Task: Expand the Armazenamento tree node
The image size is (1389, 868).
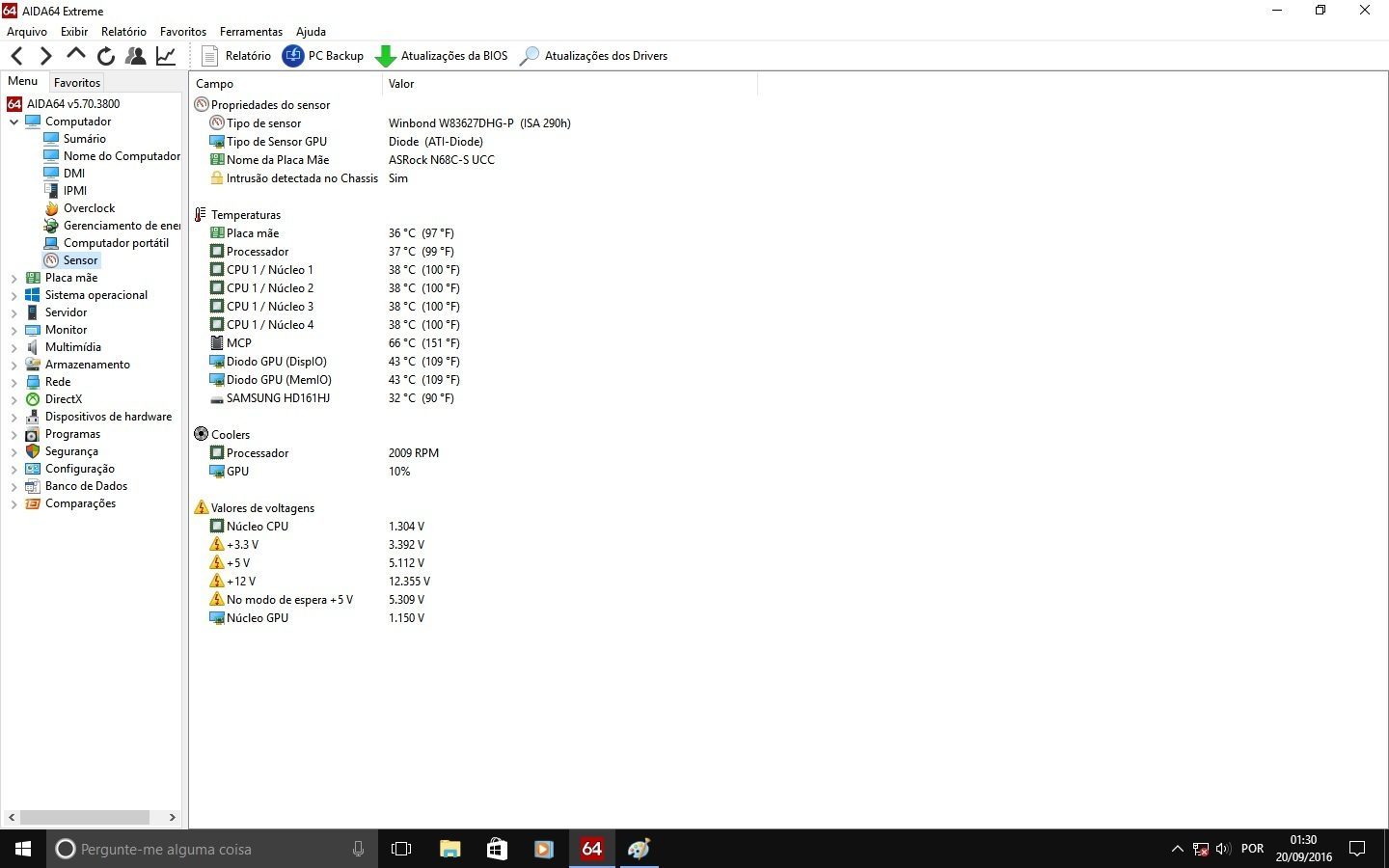Action: [x=14, y=365]
